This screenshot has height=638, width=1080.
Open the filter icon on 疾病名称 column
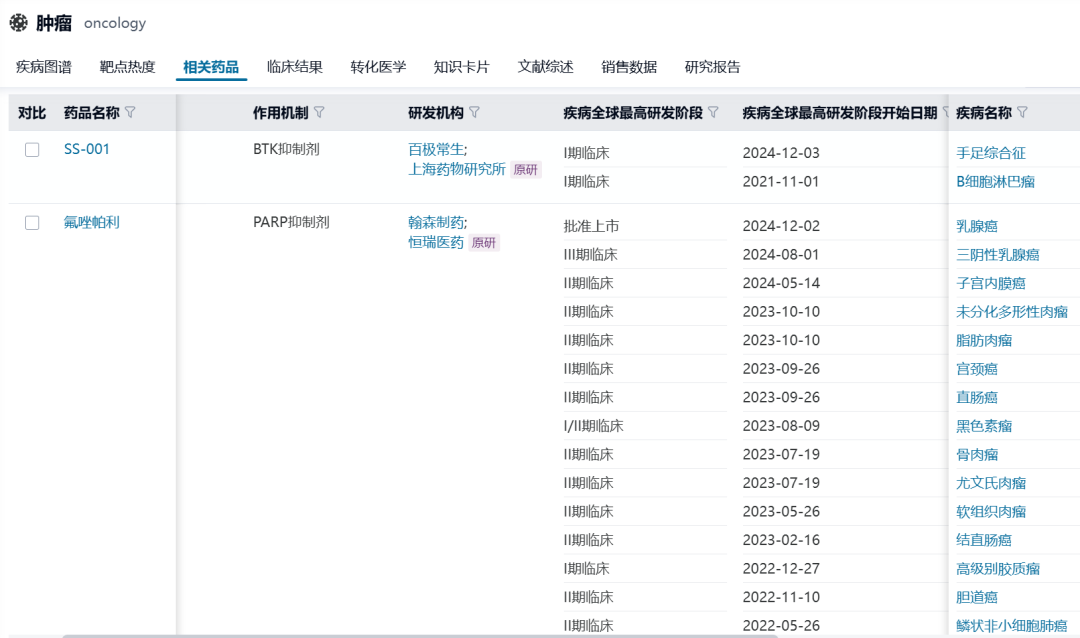(x=1021, y=113)
